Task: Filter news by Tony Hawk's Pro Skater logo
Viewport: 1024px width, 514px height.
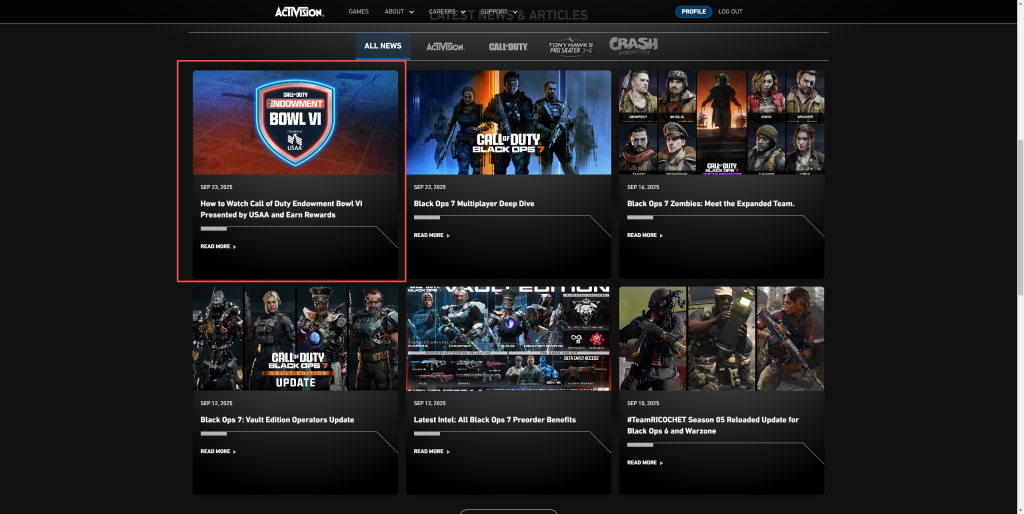Action: [571, 46]
